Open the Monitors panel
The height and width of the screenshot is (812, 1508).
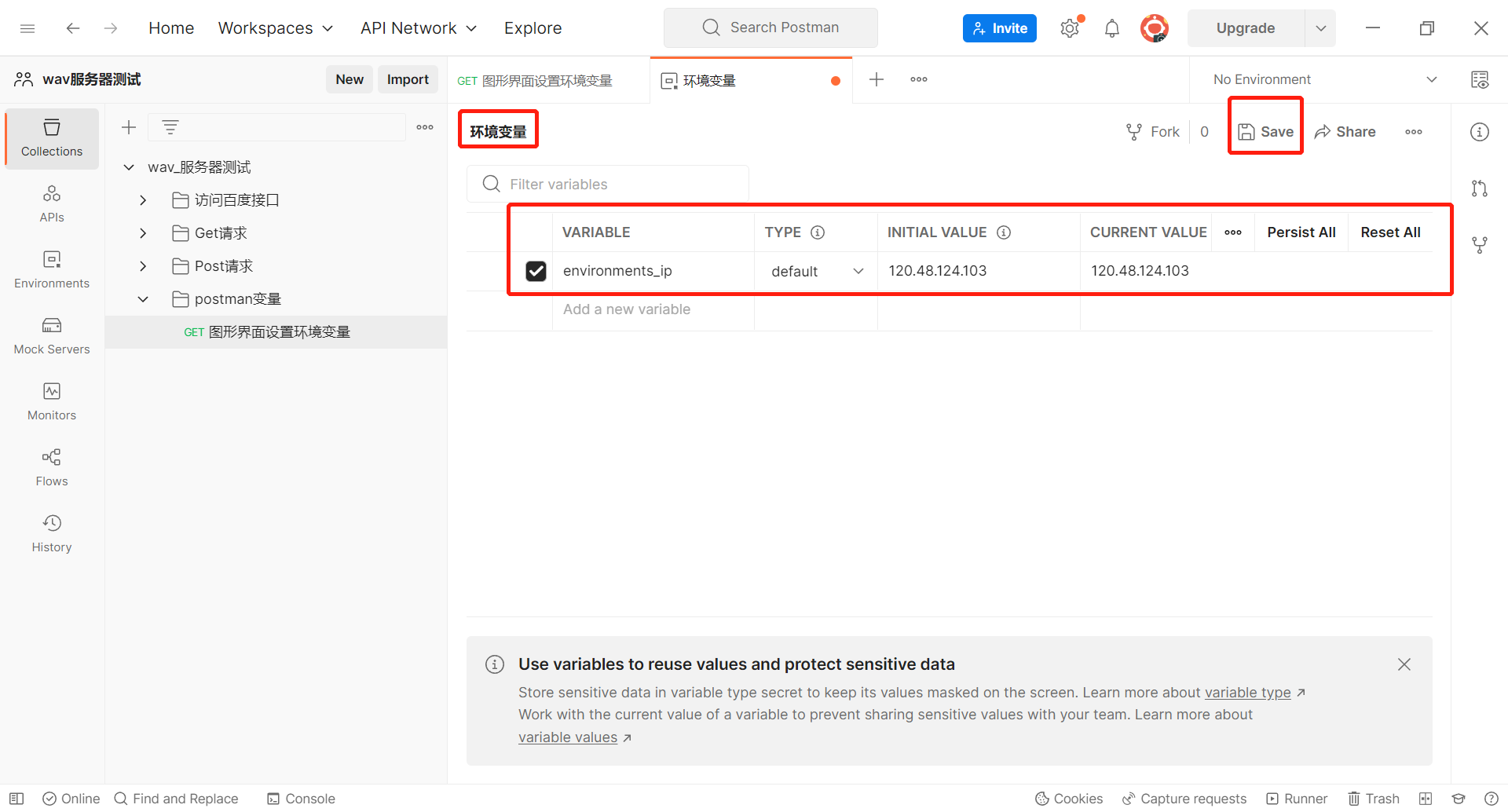[x=52, y=402]
